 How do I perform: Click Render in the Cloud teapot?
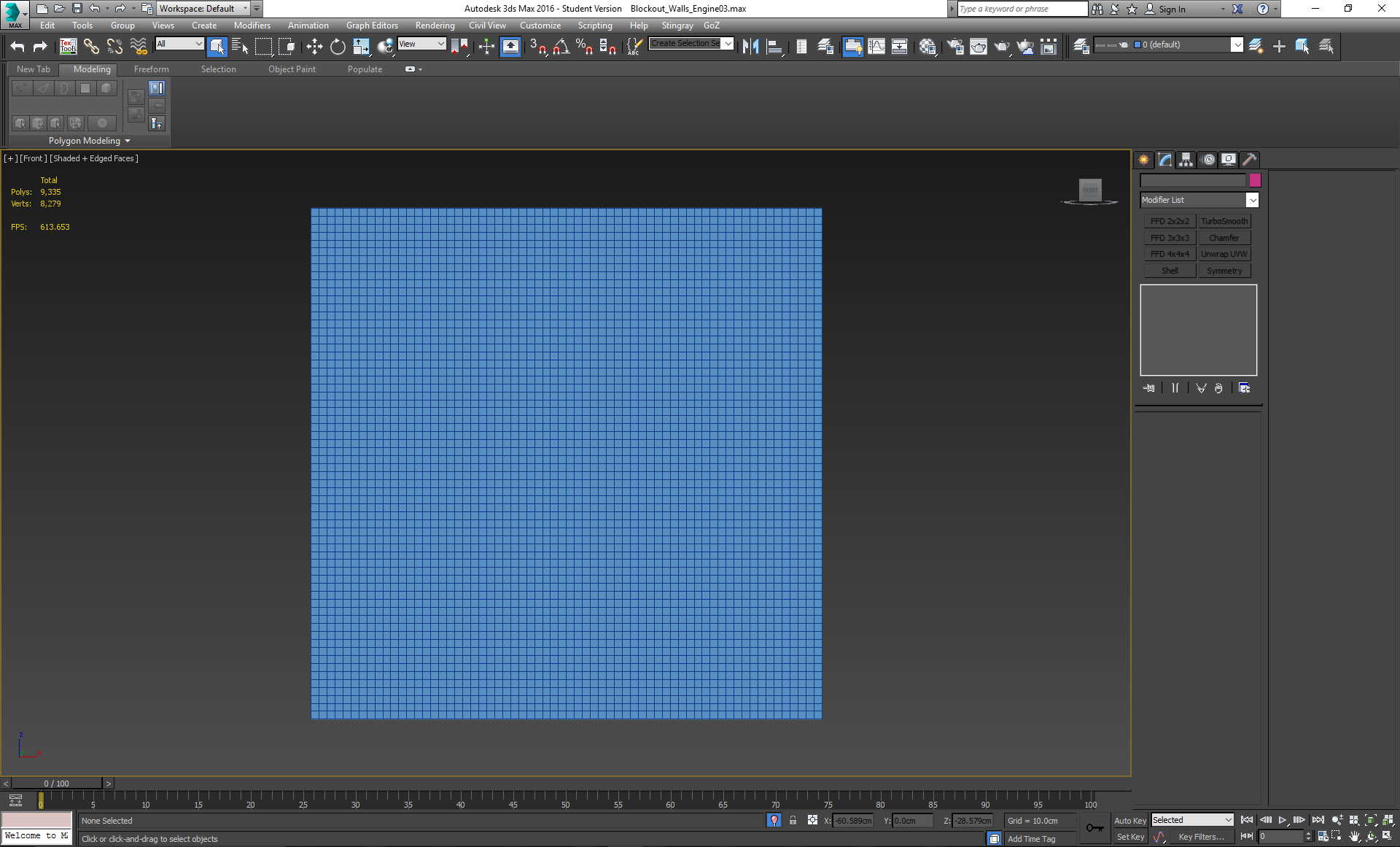point(1025,47)
